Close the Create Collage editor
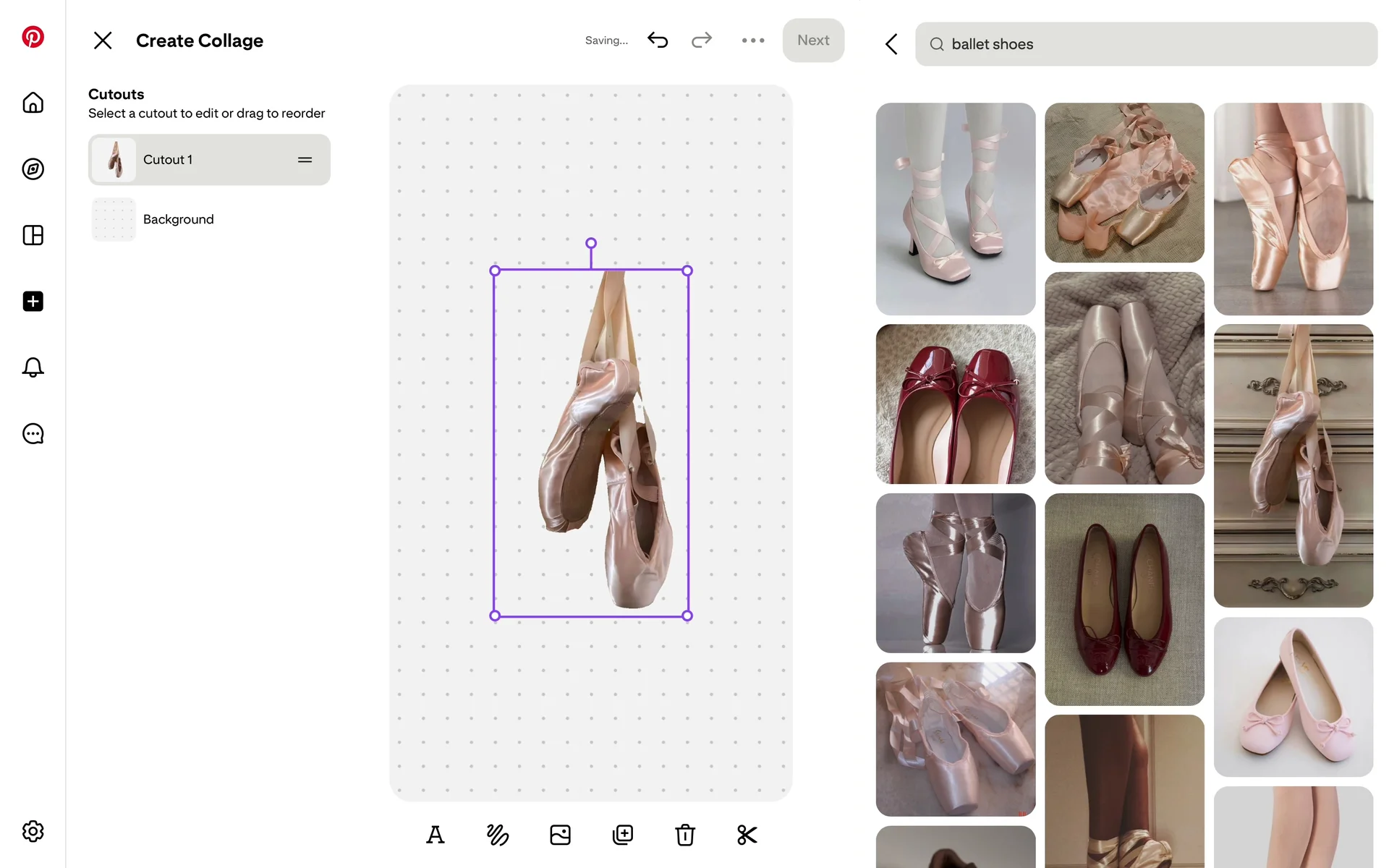Viewport: 1389px width, 868px height. click(103, 41)
